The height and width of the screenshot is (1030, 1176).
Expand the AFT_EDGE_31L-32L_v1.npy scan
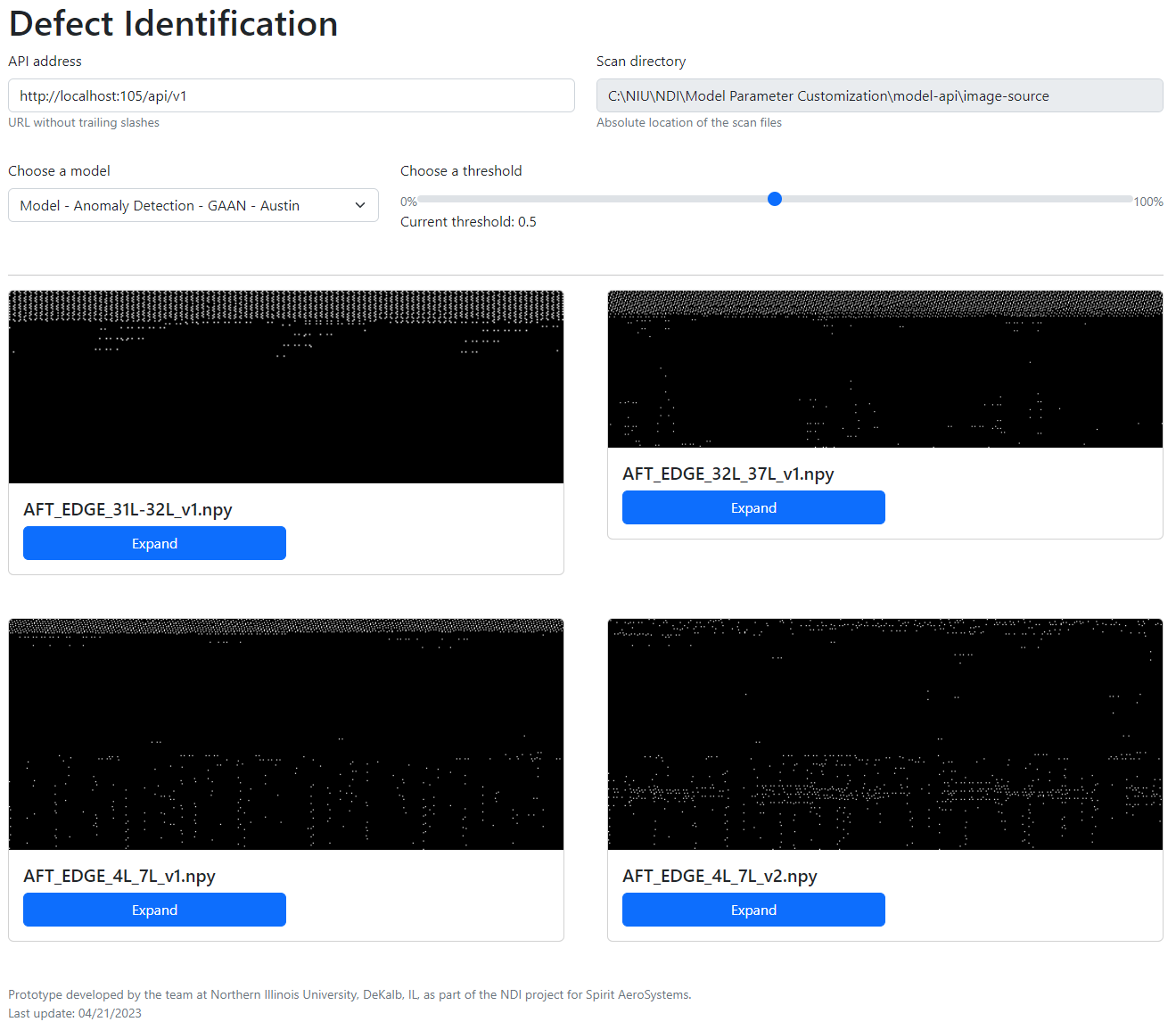tap(154, 543)
